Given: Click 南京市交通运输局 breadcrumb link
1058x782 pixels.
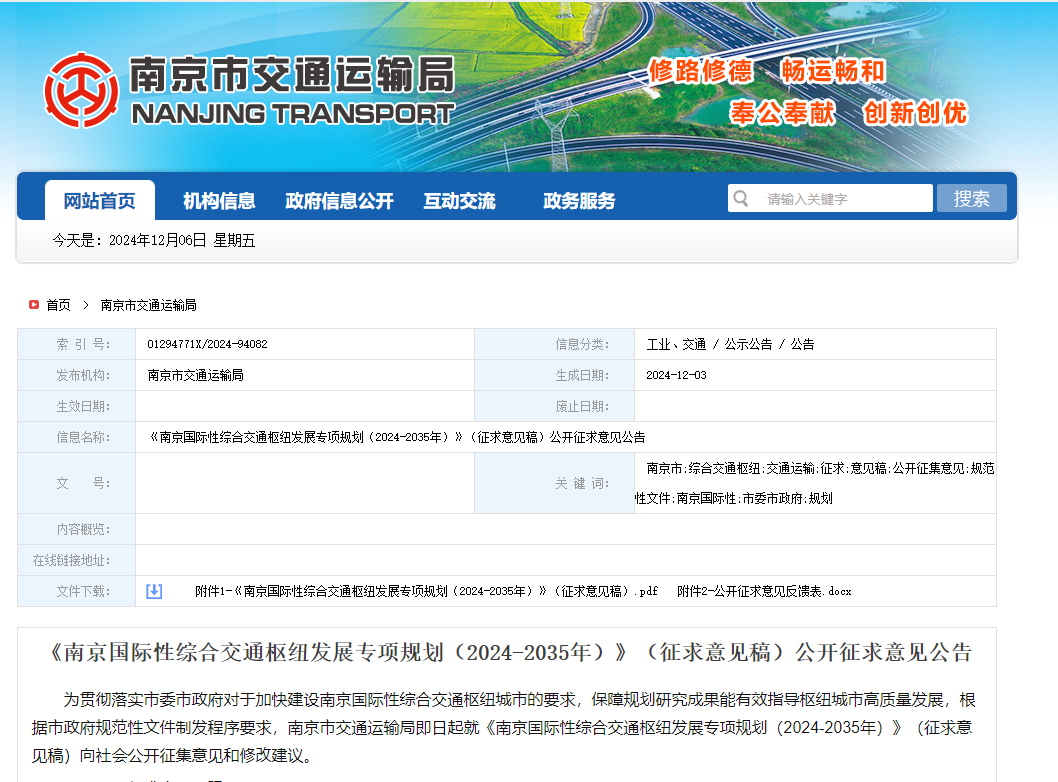Looking at the screenshot, I should click(148, 305).
